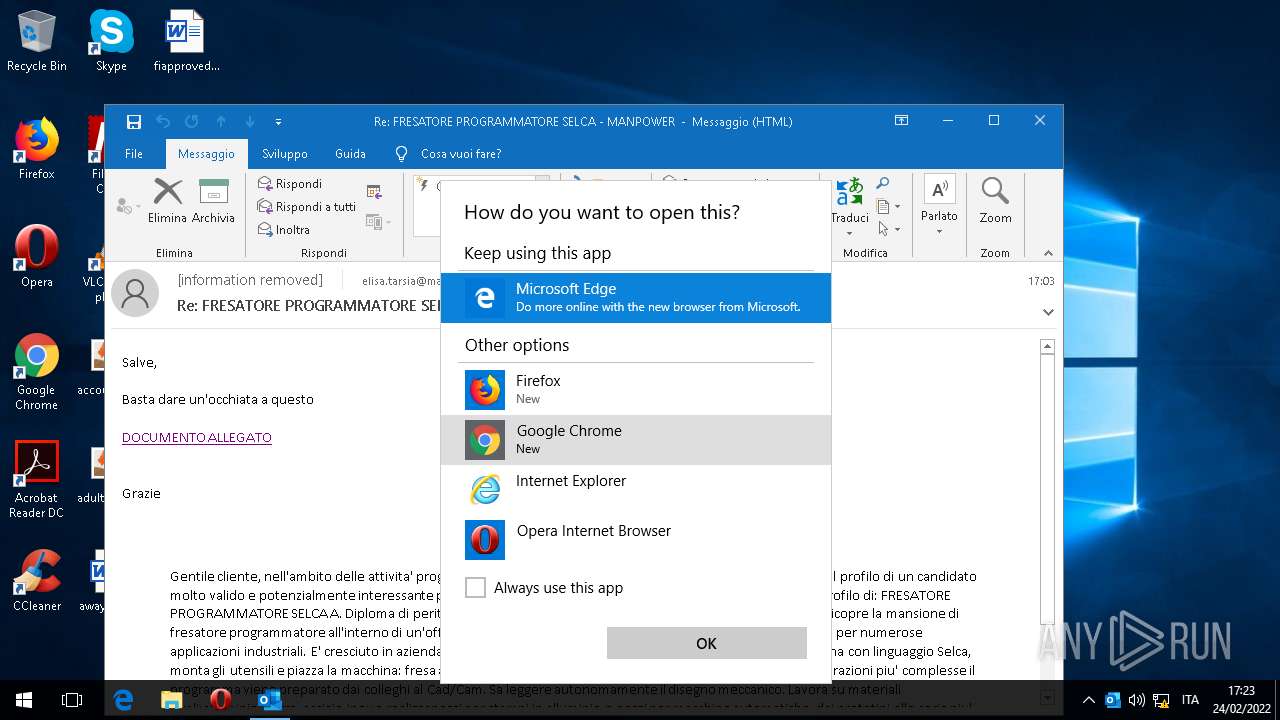
Task: Tick the Always use this app checkbox
Action: click(x=476, y=588)
